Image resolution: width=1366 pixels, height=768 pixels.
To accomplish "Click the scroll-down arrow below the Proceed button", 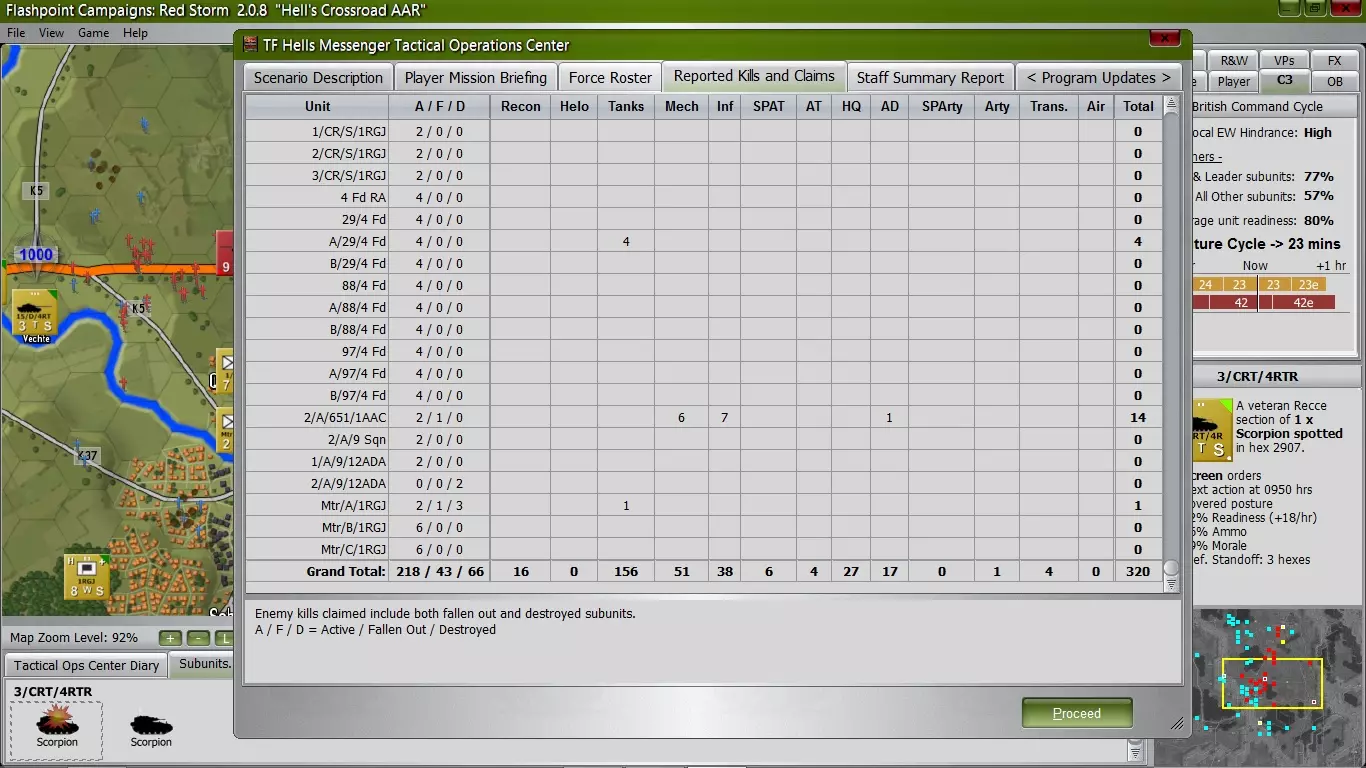I will [1135, 751].
